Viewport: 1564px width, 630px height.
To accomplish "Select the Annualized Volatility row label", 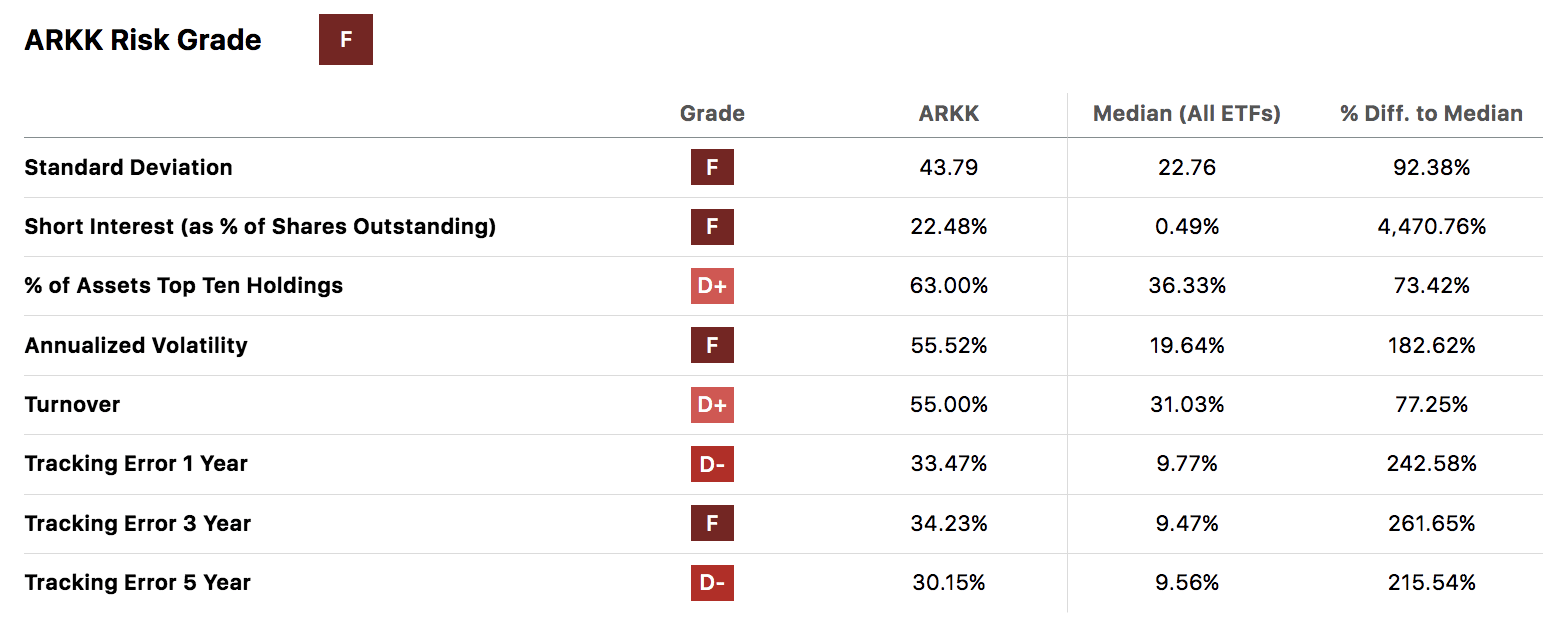I will tap(136, 345).
